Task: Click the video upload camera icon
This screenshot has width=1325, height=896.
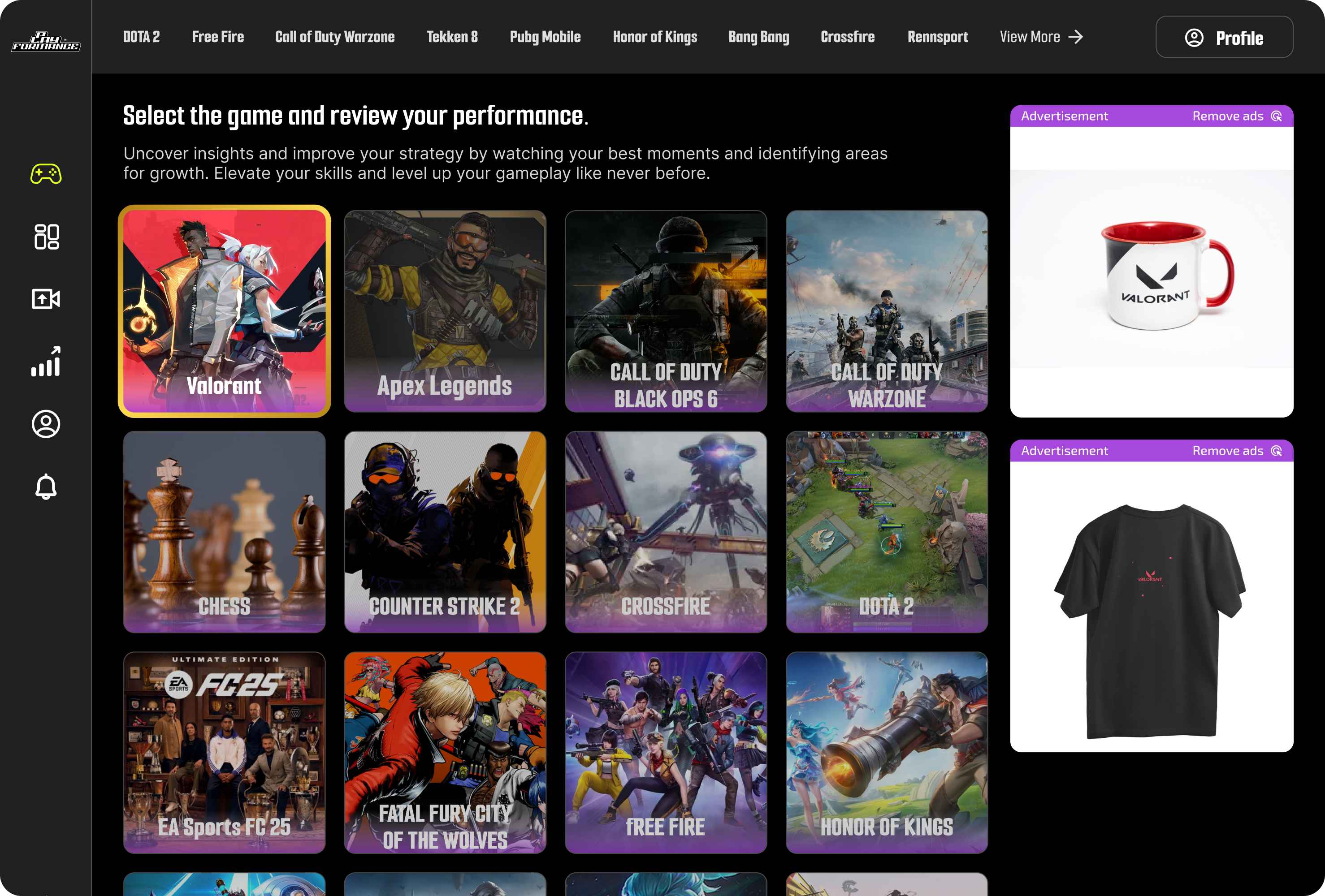Action: [46, 299]
